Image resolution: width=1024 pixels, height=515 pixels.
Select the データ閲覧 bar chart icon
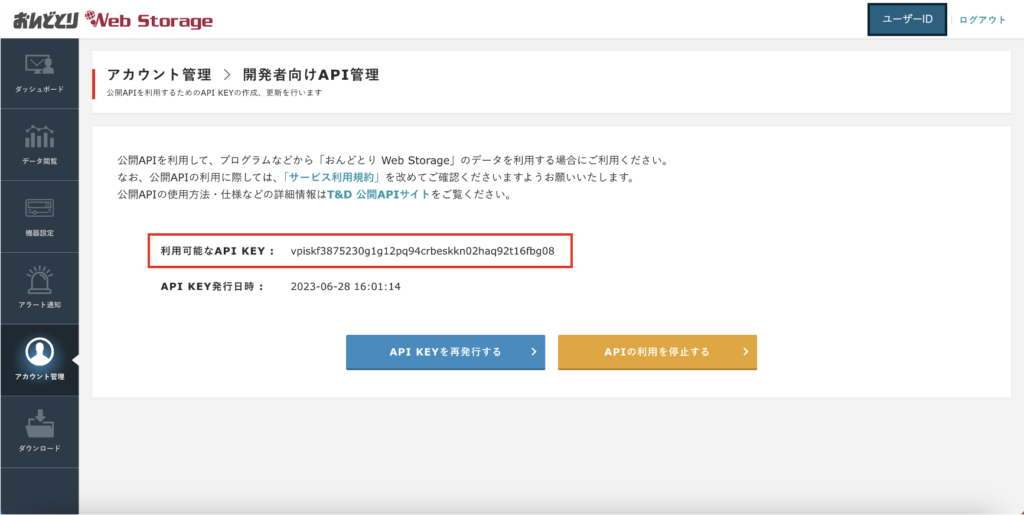click(39, 138)
